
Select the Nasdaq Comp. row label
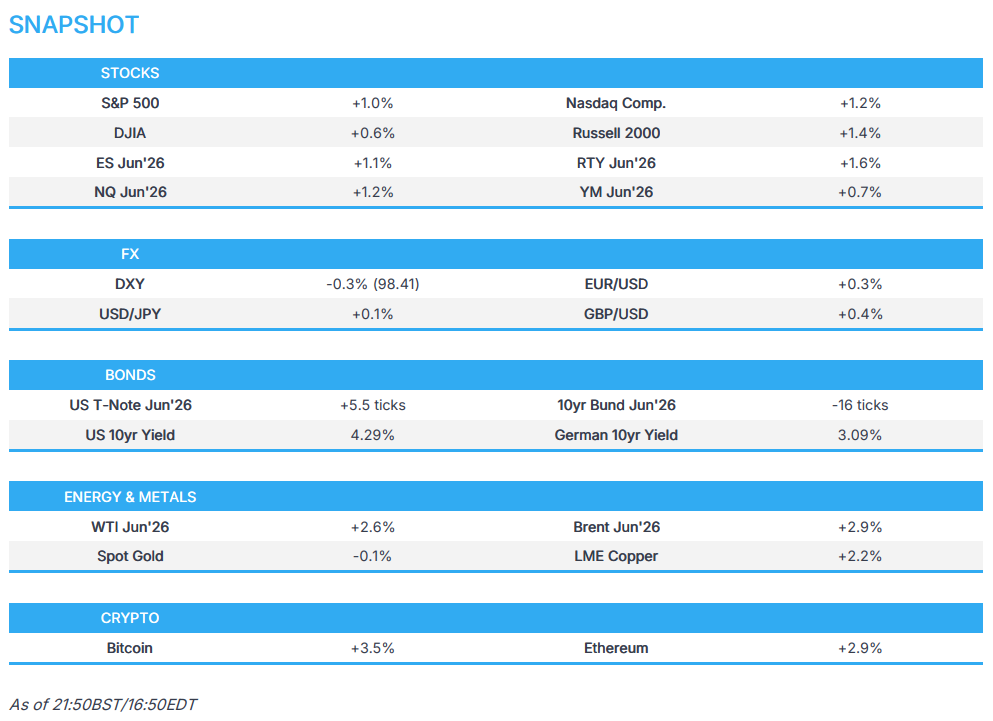pyautogui.click(x=616, y=103)
